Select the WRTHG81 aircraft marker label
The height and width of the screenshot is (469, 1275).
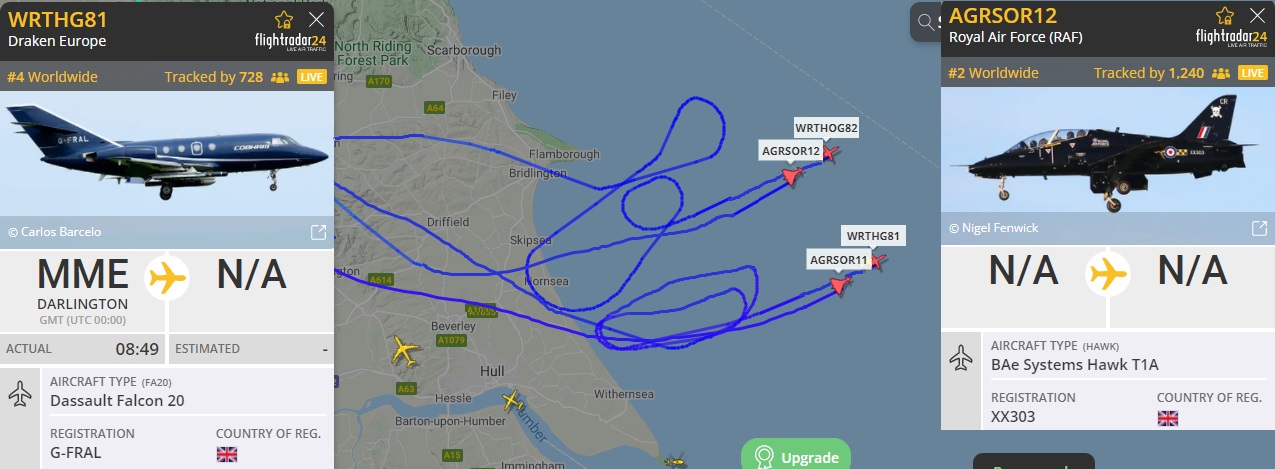[874, 236]
